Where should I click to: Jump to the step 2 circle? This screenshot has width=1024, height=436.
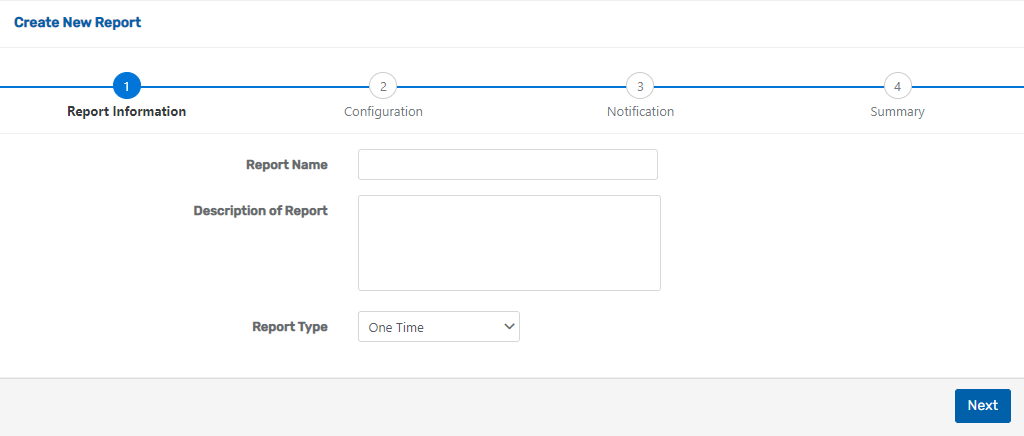point(383,86)
